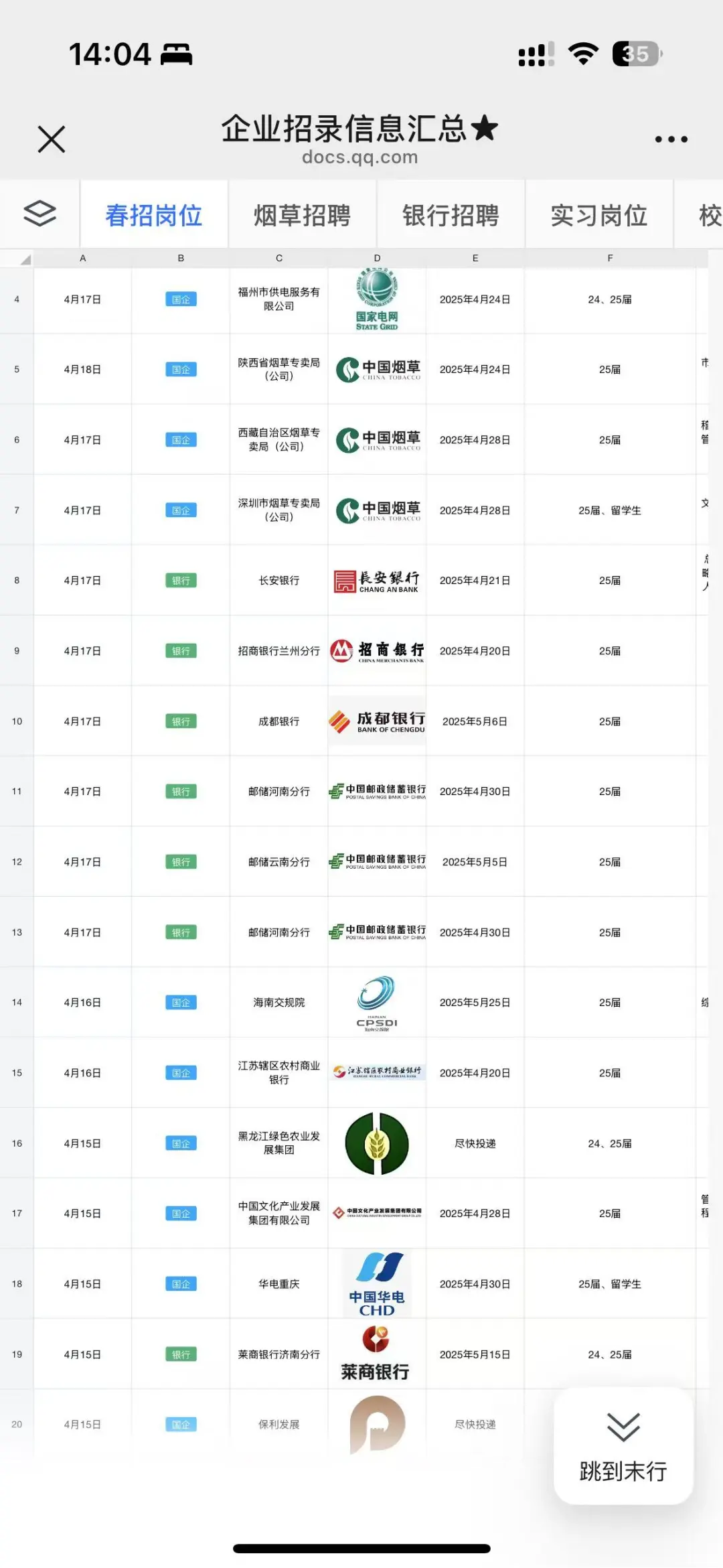Click the 莱商银行 logo
Viewport: 723px width, 1568px height.
click(376, 1354)
